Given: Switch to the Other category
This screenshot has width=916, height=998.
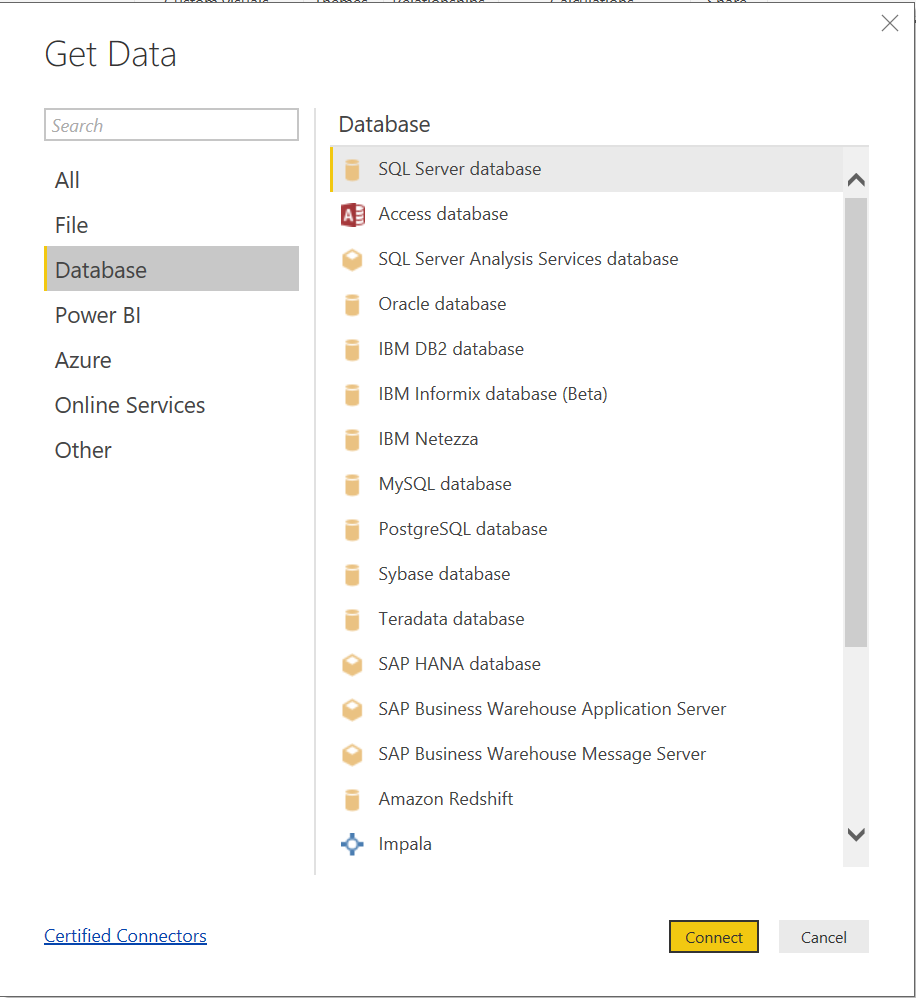Looking at the screenshot, I should pyautogui.click(x=171, y=450).
